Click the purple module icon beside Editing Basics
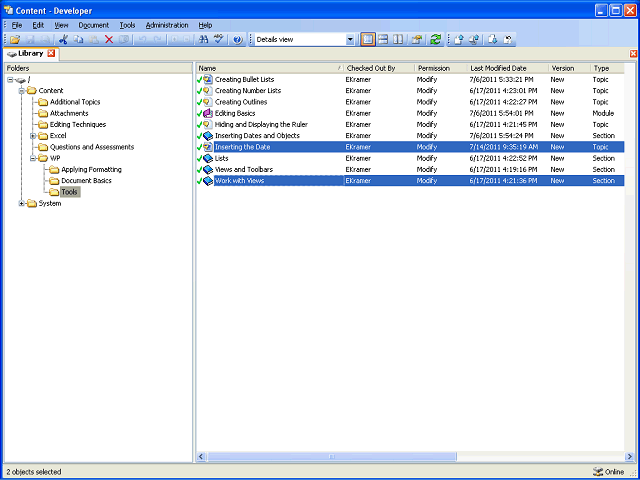 coord(208,113)
